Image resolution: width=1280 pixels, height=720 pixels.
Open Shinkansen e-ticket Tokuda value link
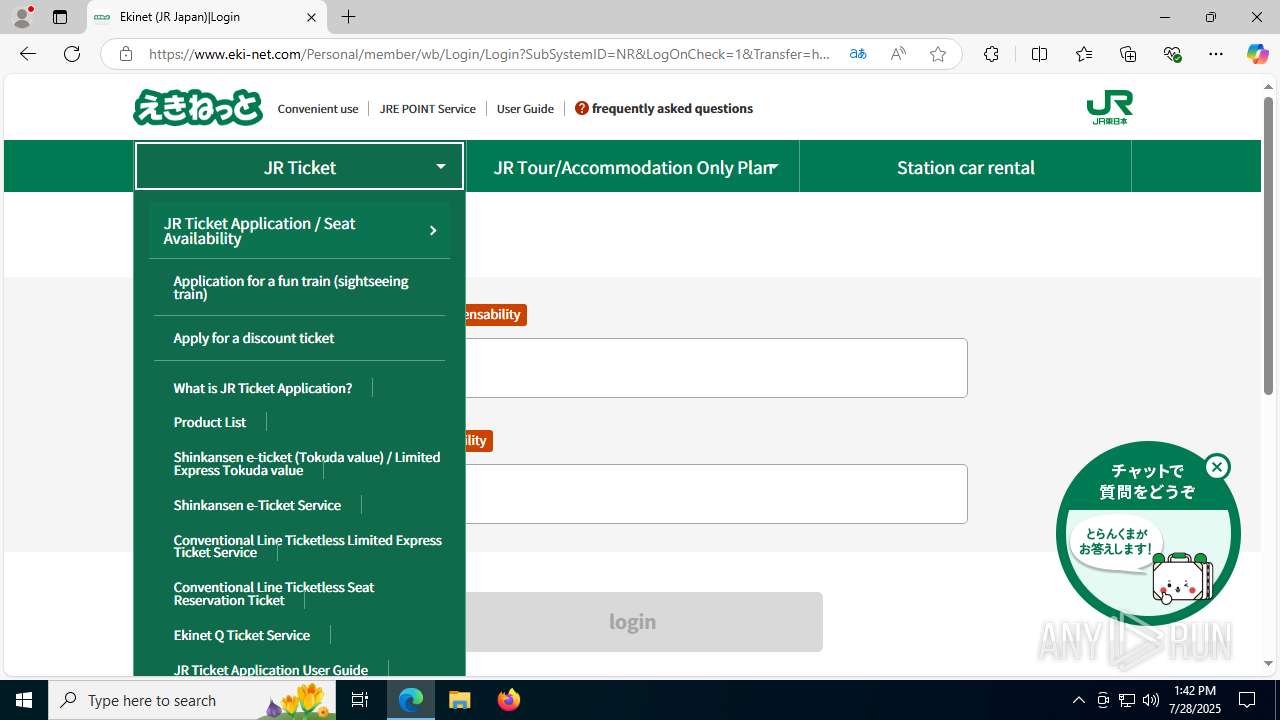tap(306, 463)
